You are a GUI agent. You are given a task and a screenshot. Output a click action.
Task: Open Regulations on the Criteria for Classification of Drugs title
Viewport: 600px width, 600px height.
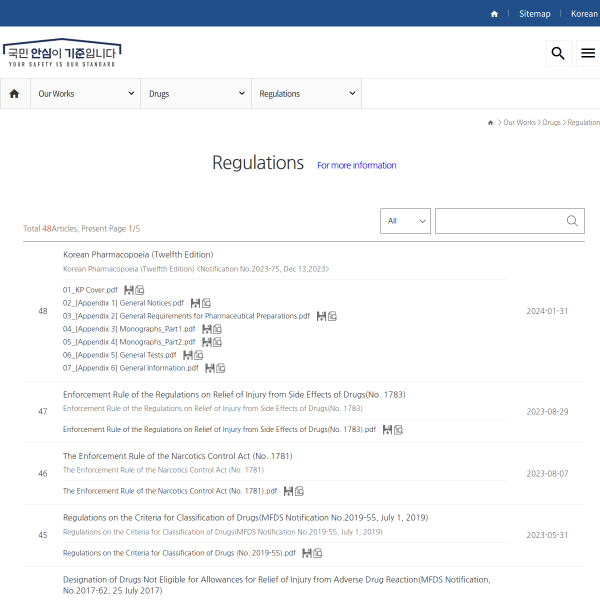click(x=245, y=518)
